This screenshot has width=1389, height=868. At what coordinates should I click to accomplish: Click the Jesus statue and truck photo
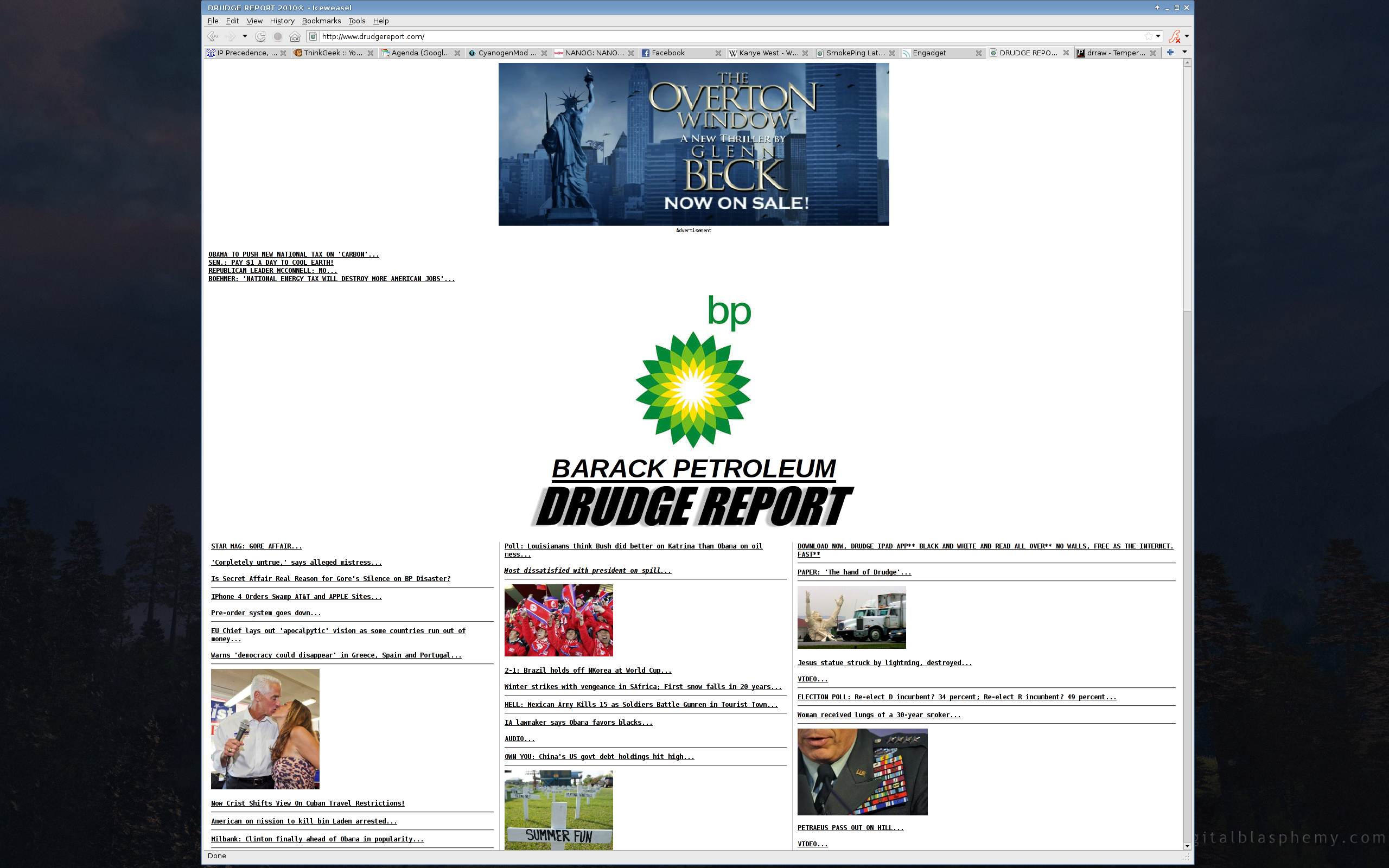(852, 617)
